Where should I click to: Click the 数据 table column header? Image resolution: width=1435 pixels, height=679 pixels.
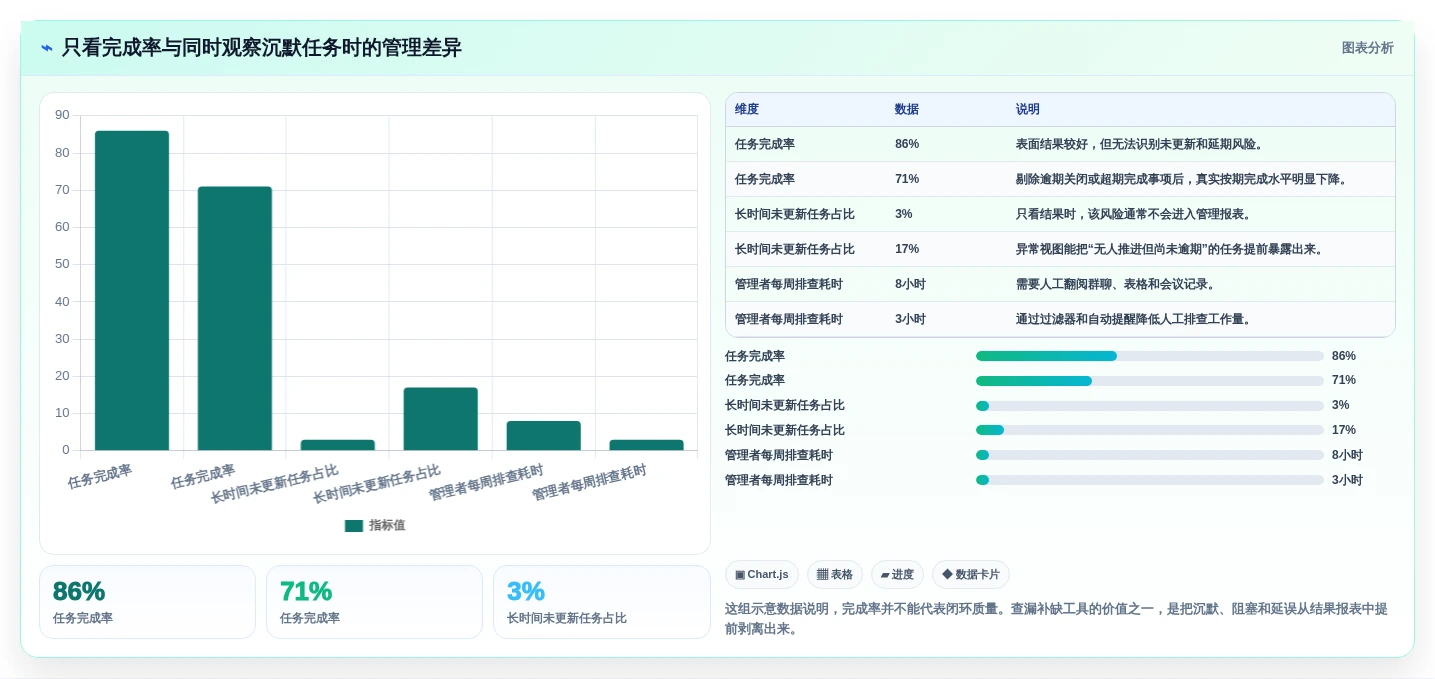tap(907, 110)
